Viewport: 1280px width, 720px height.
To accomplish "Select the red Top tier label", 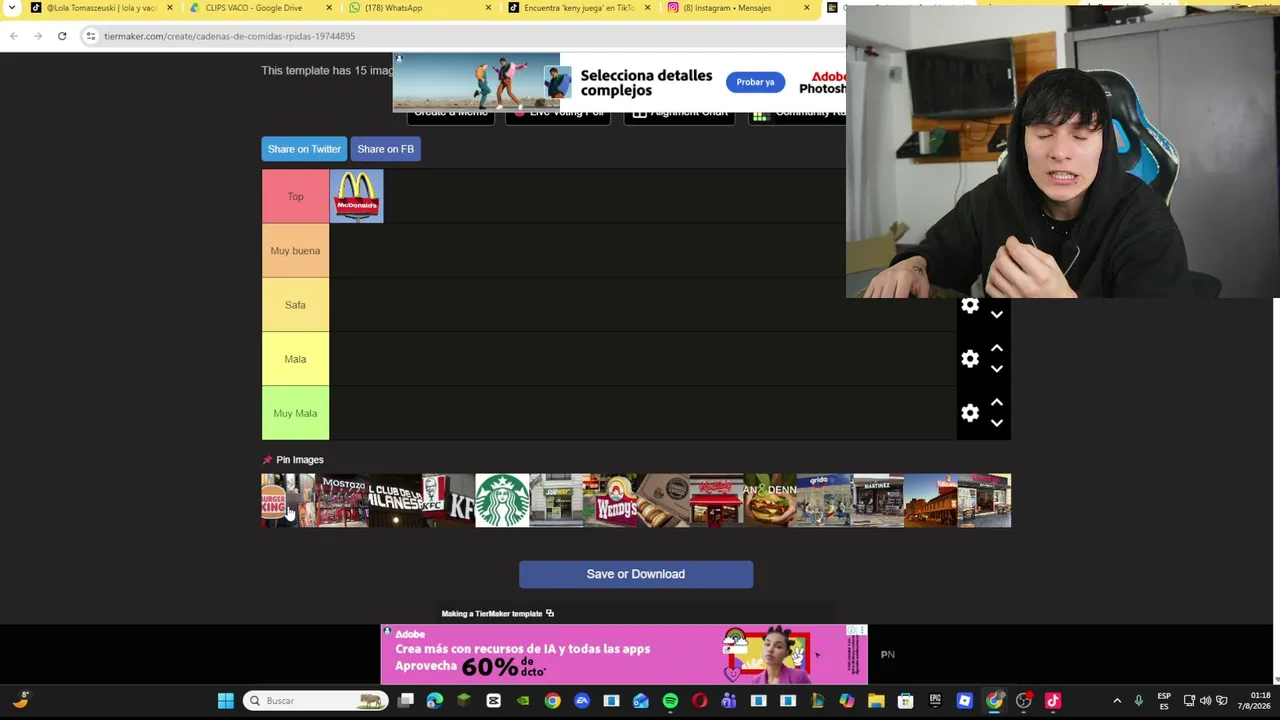I will 295,196.
